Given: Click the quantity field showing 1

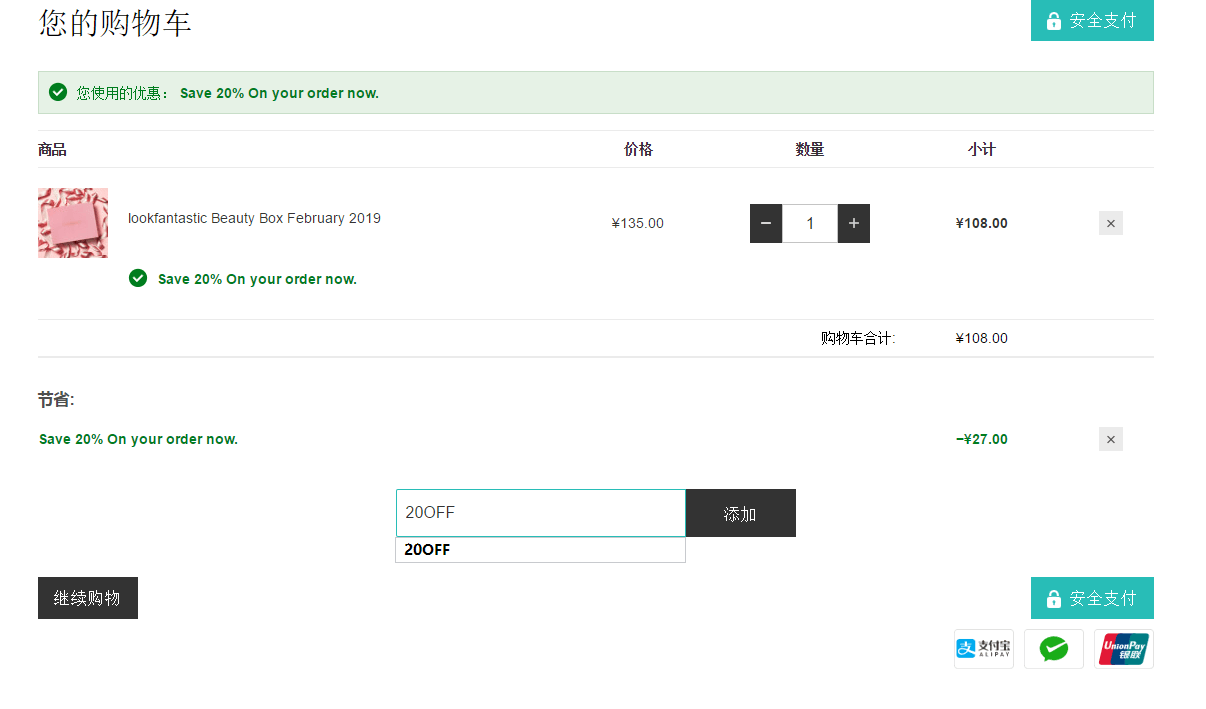Looking at the screenshot, I should click(810, 223).
